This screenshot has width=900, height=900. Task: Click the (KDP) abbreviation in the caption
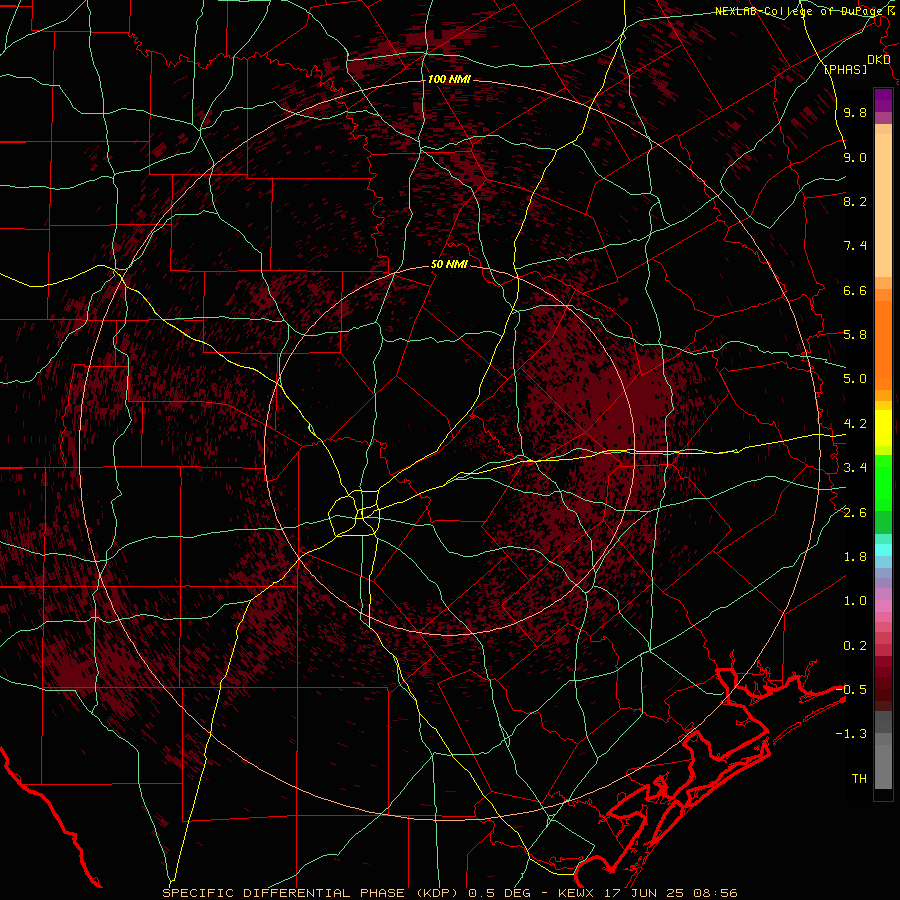[439, 893]
